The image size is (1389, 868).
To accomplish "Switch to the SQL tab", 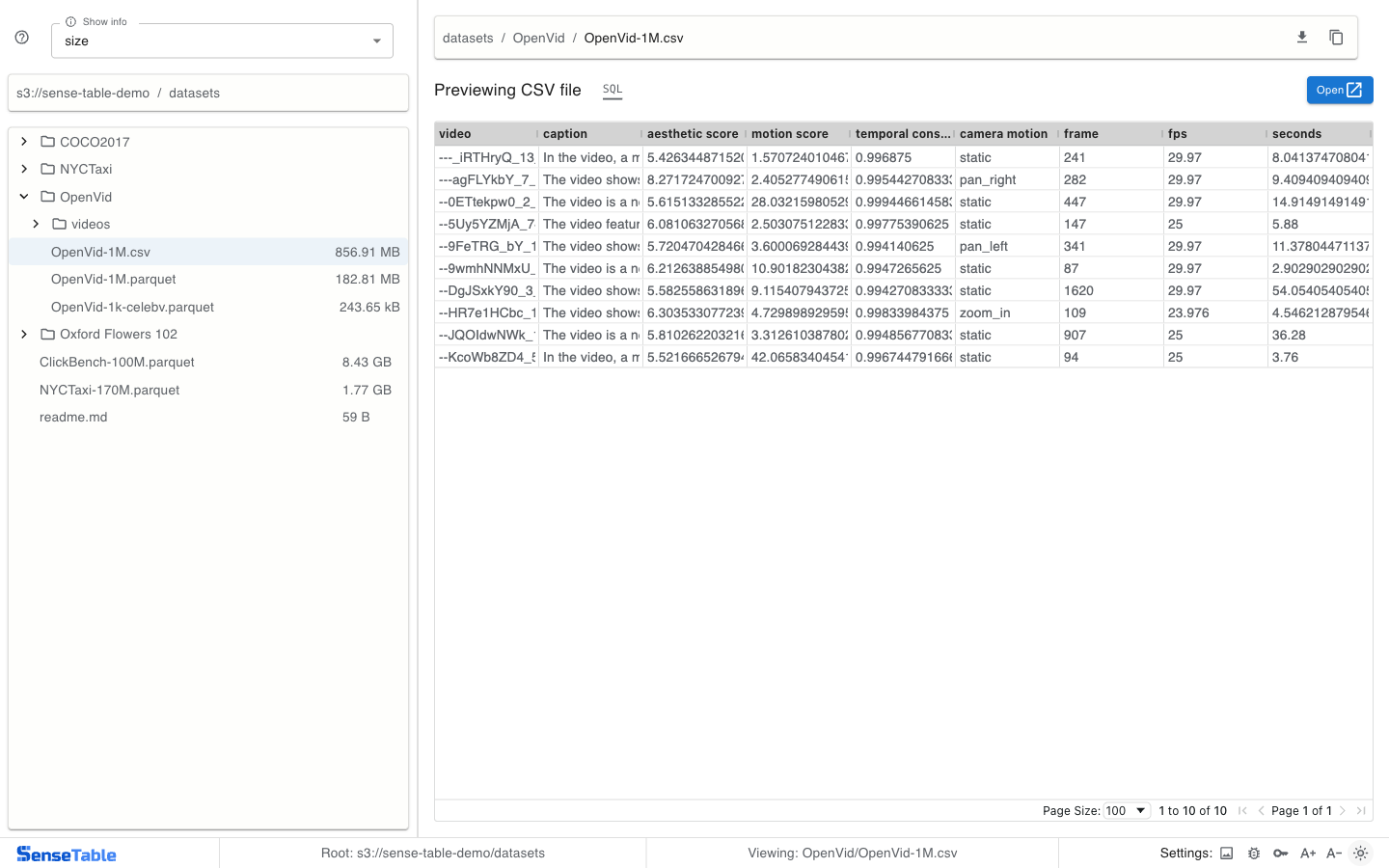I will click(x=613, y=90).
